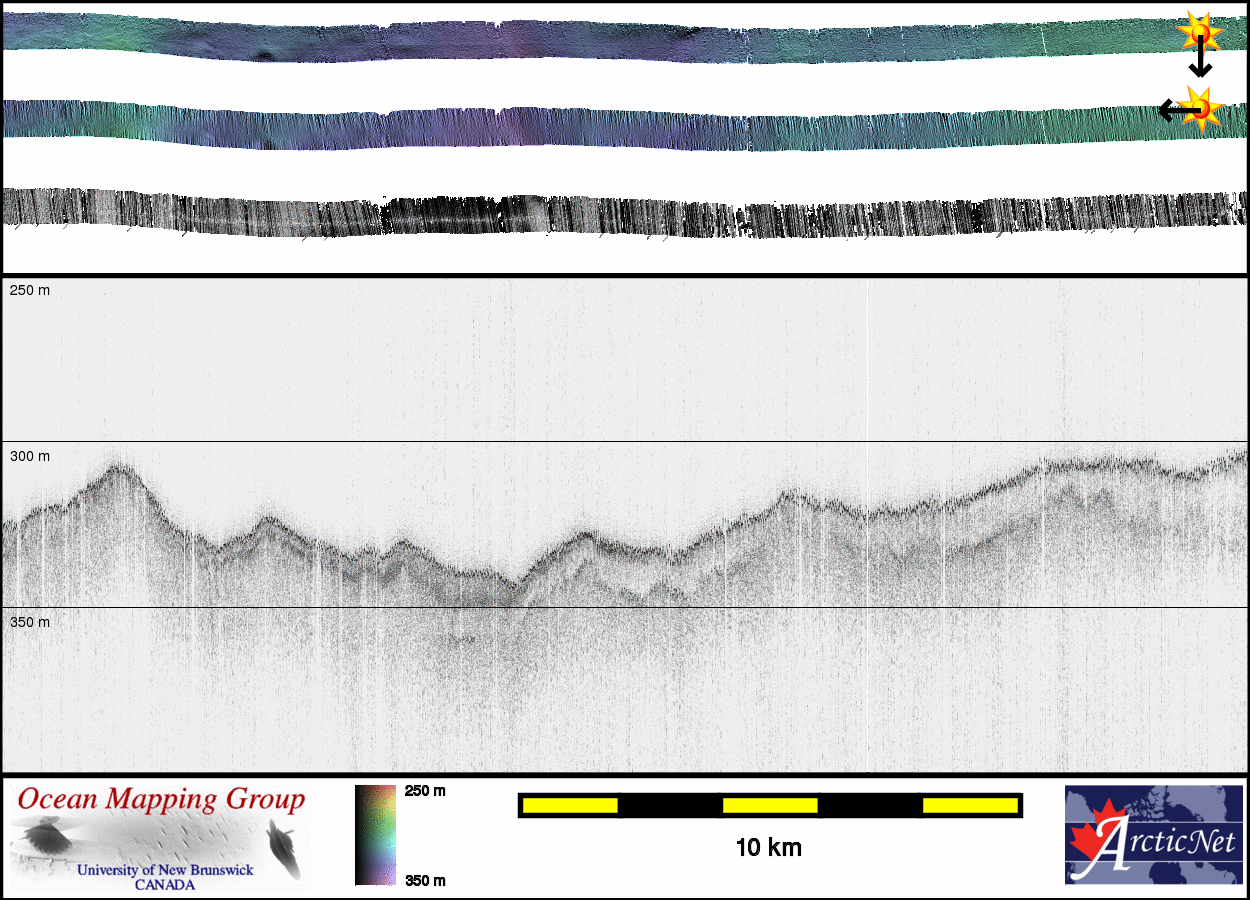Click the 350 m color legend label

(425, 880)
